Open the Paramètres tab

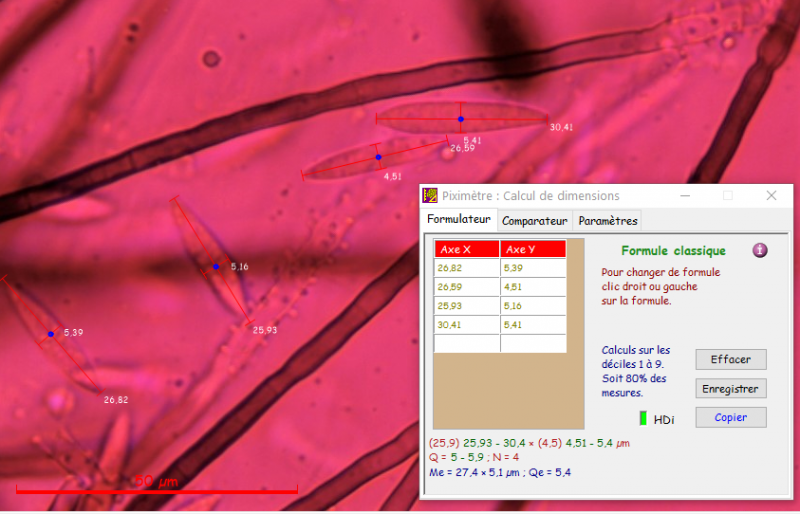click(607, 221)
